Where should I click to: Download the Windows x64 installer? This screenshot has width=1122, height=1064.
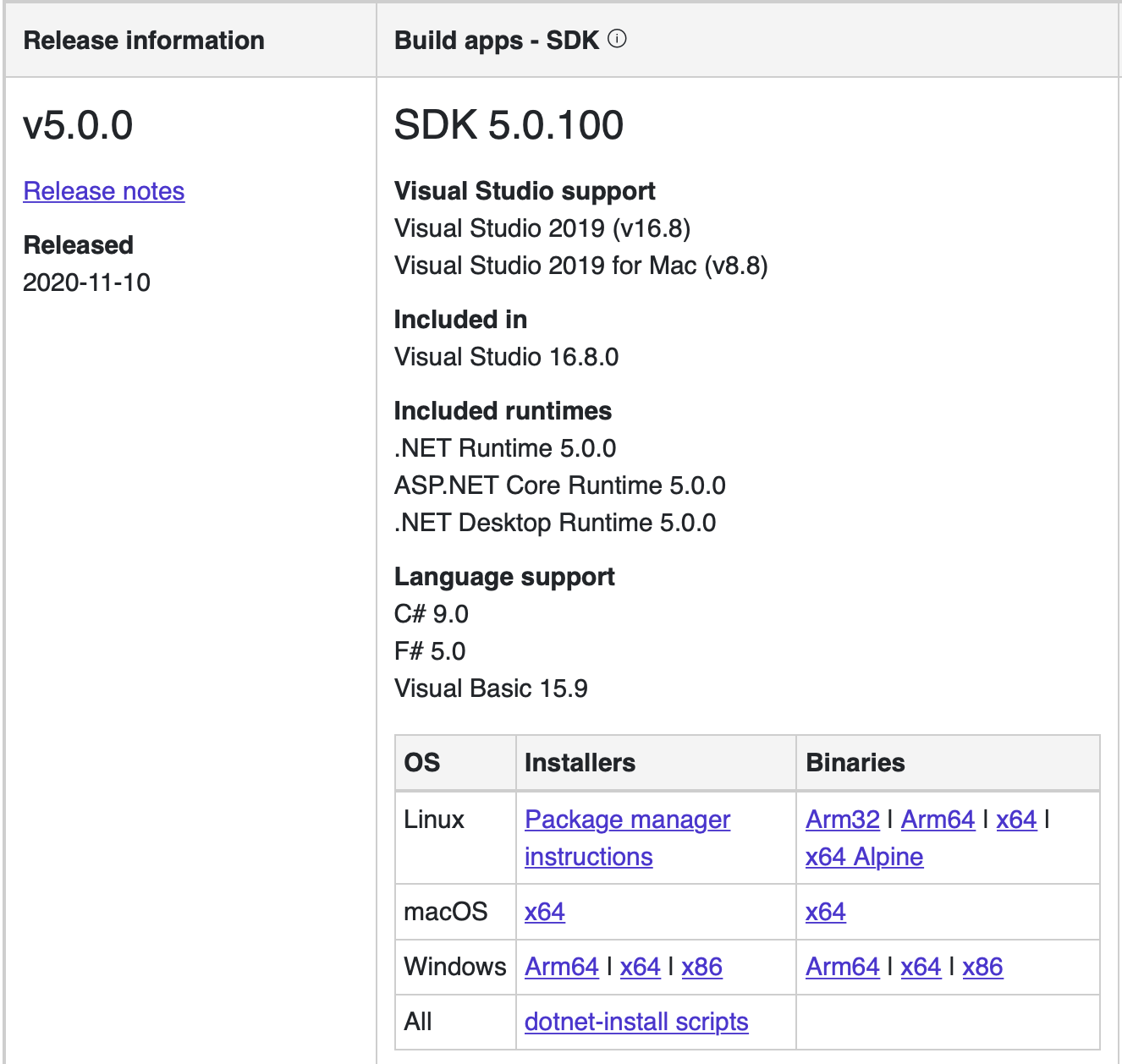pos(641,967)
